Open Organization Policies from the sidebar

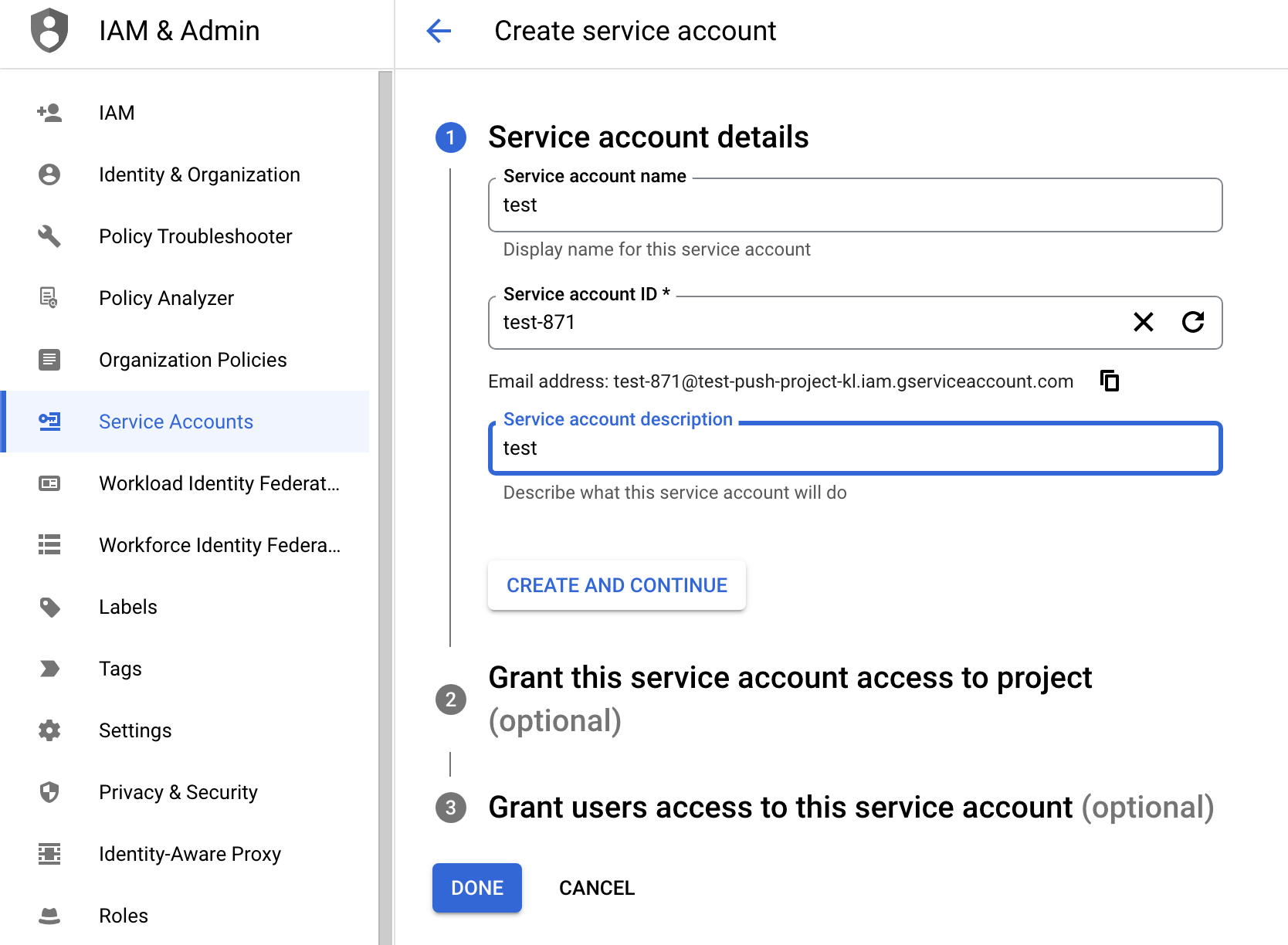(x=192, y=360)
